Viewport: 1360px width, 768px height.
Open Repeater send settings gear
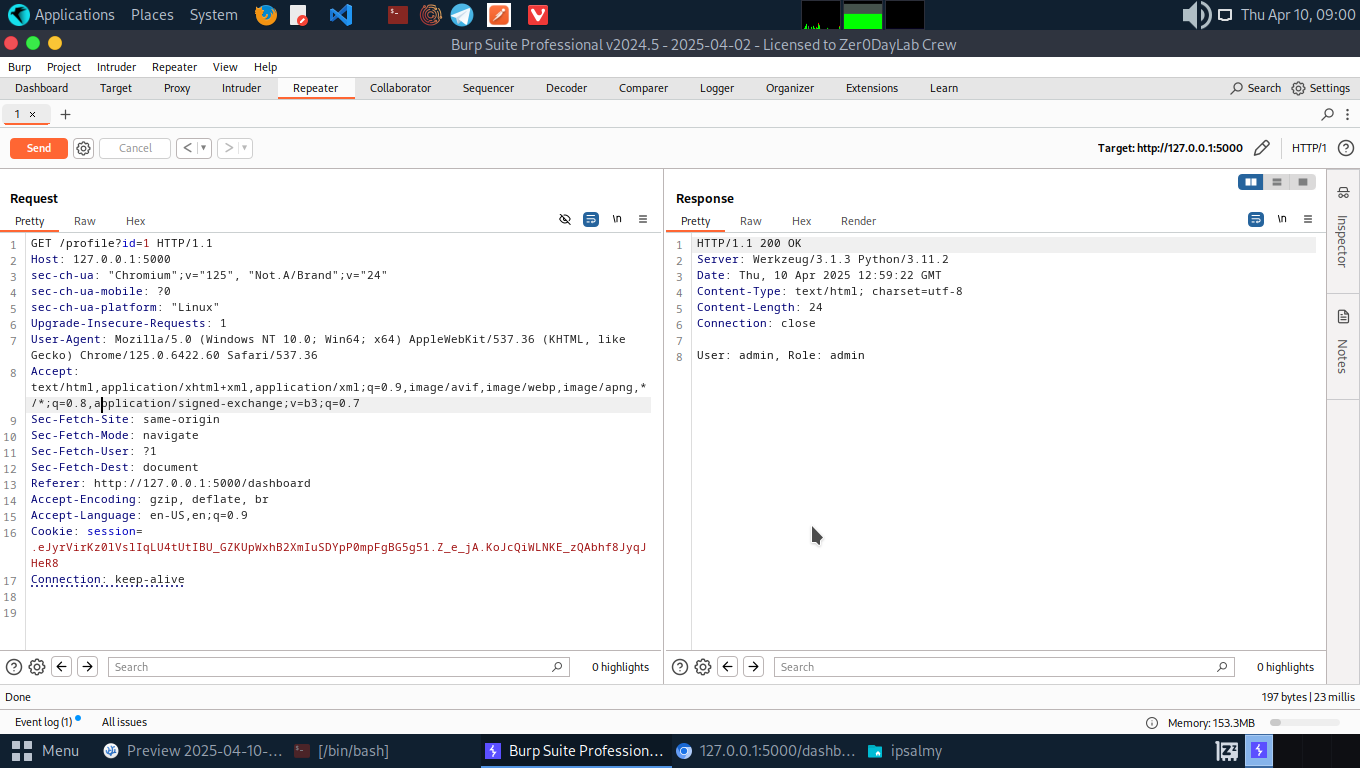click(84, 148)
